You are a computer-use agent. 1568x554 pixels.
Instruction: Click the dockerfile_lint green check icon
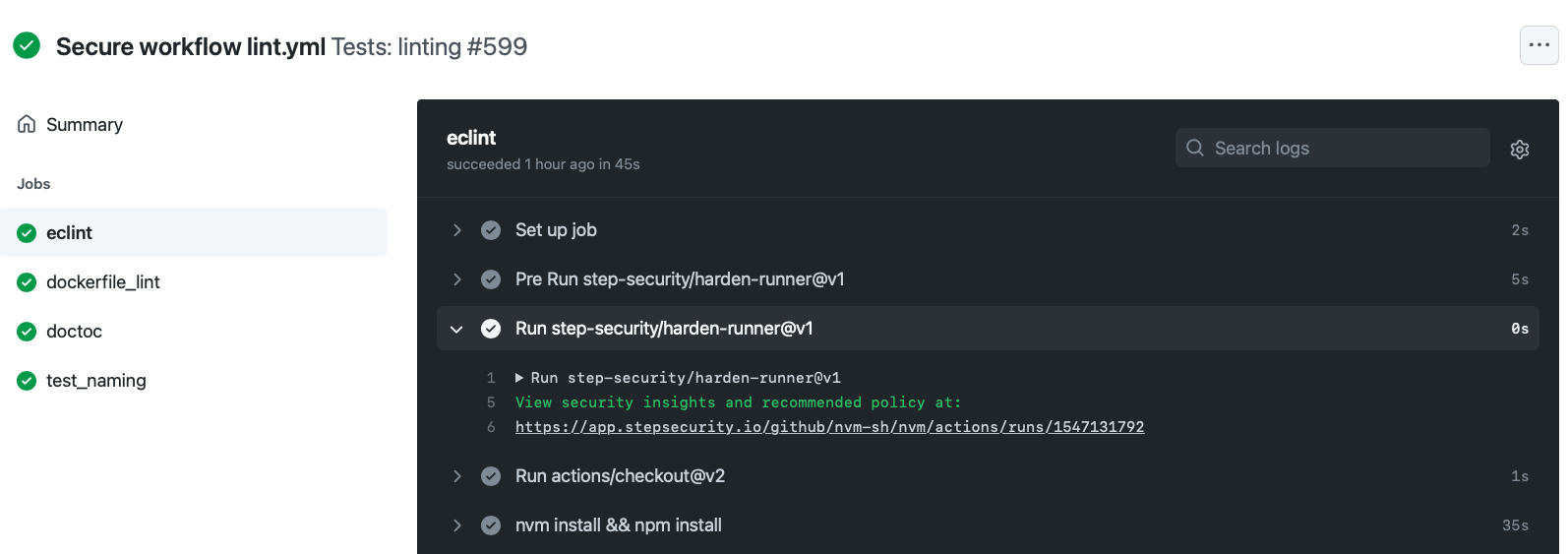(x=27, y=282)
